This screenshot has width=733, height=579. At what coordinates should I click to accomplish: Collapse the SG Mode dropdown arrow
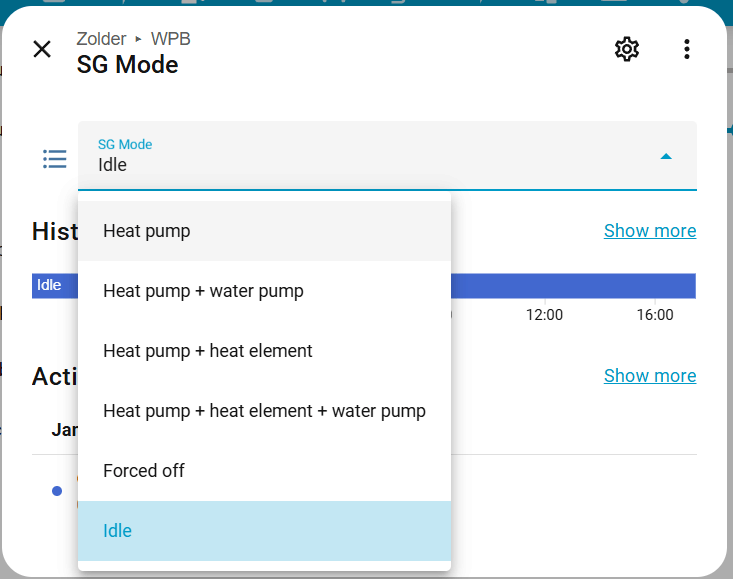click(x=666, y=156)
